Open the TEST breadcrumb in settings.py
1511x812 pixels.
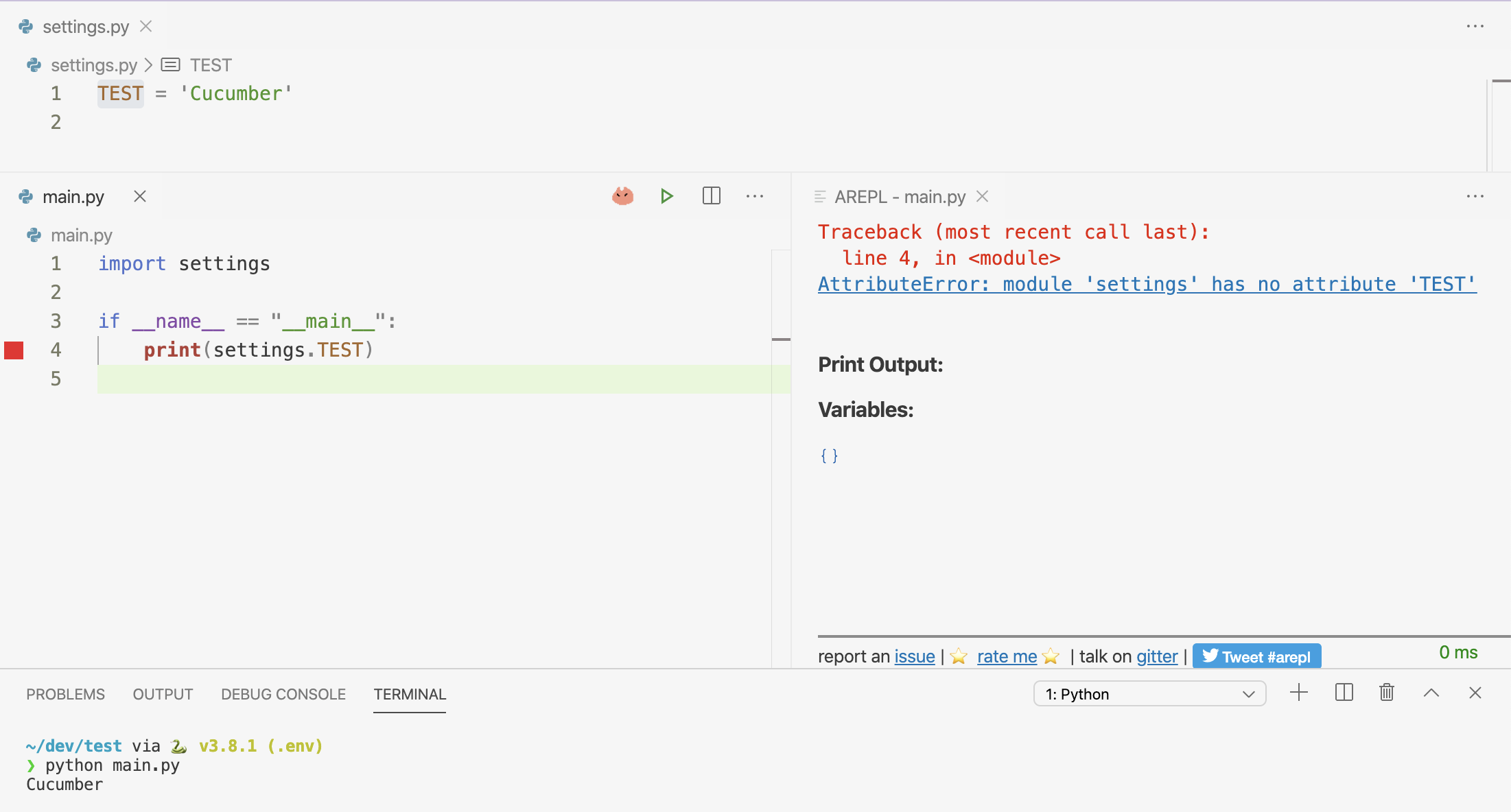(211, 64)
